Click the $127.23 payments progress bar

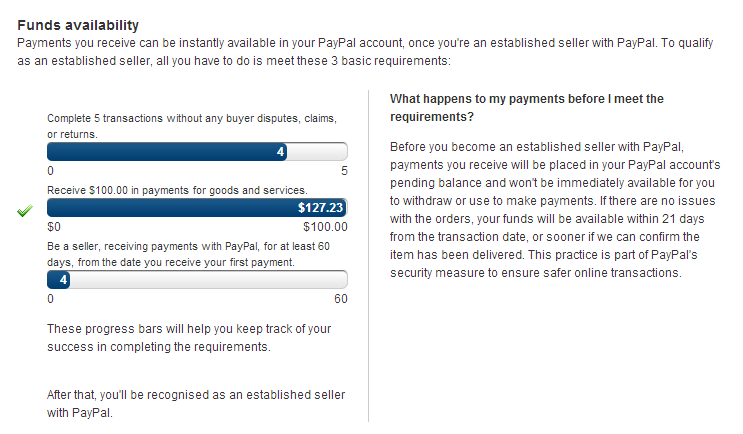point(197,208)
